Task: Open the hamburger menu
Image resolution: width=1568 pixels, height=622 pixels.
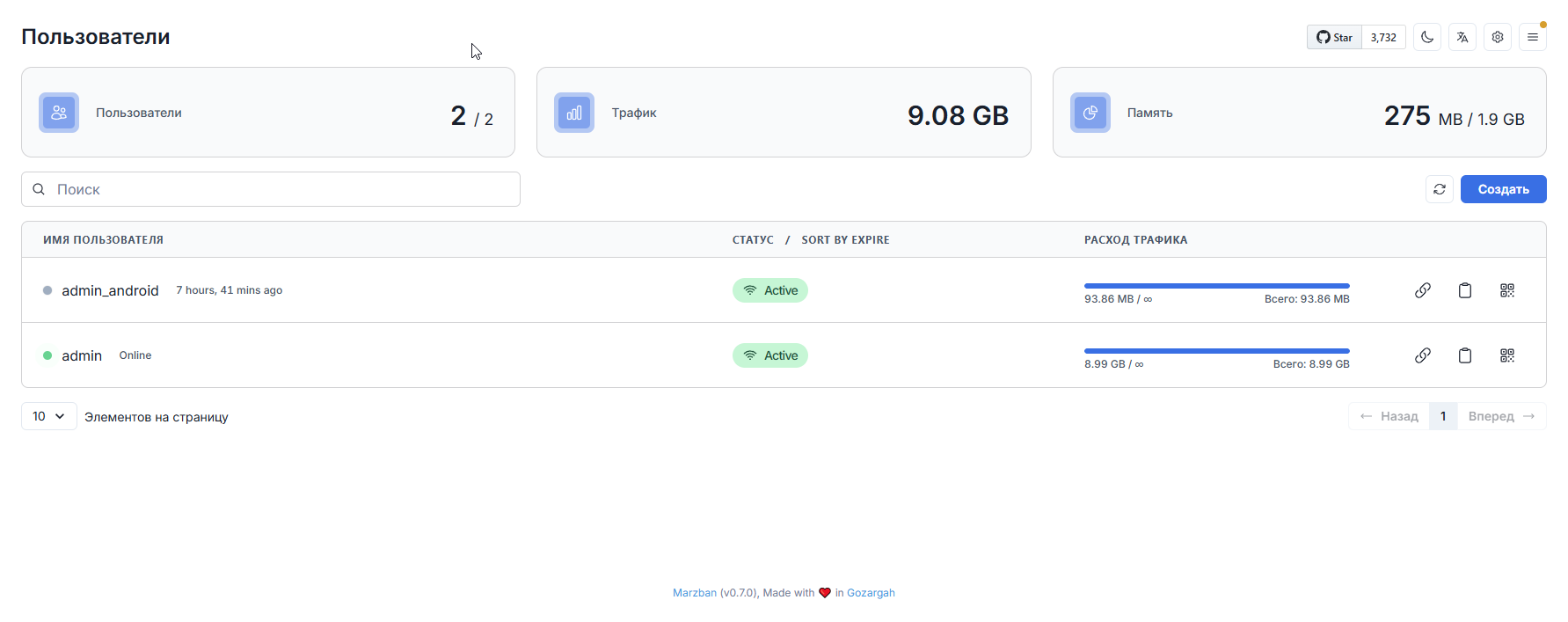Action: pos(1532,37)
